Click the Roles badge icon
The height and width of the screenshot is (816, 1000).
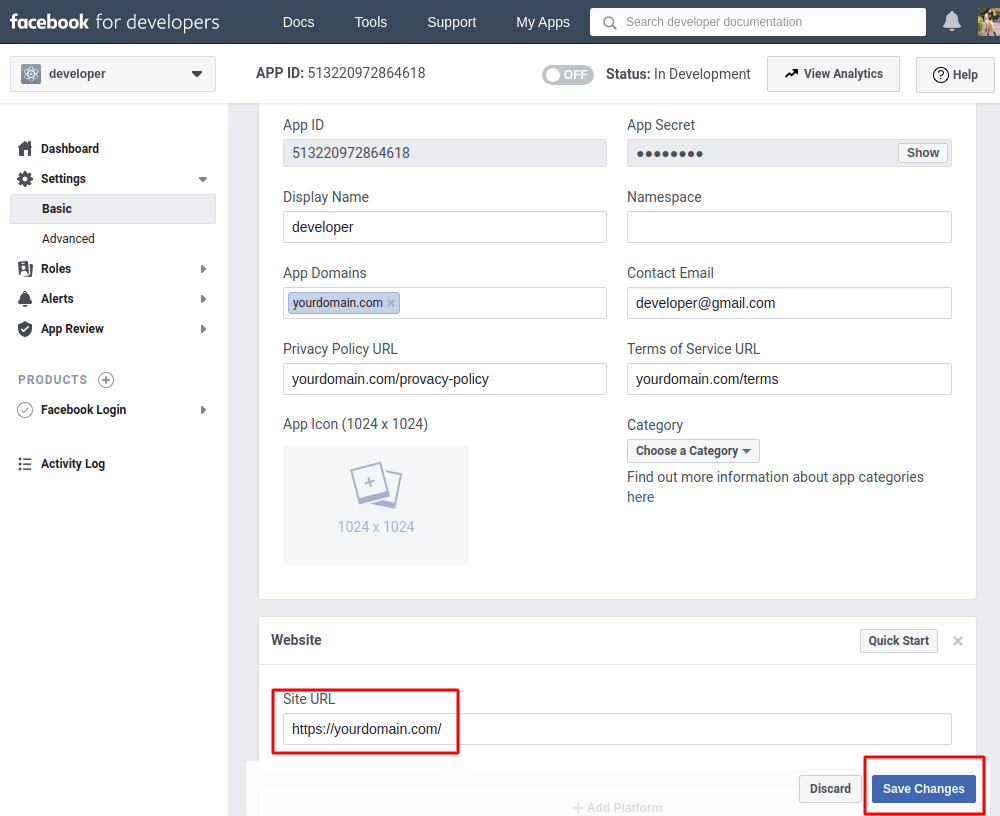click(x=25, y=269)
